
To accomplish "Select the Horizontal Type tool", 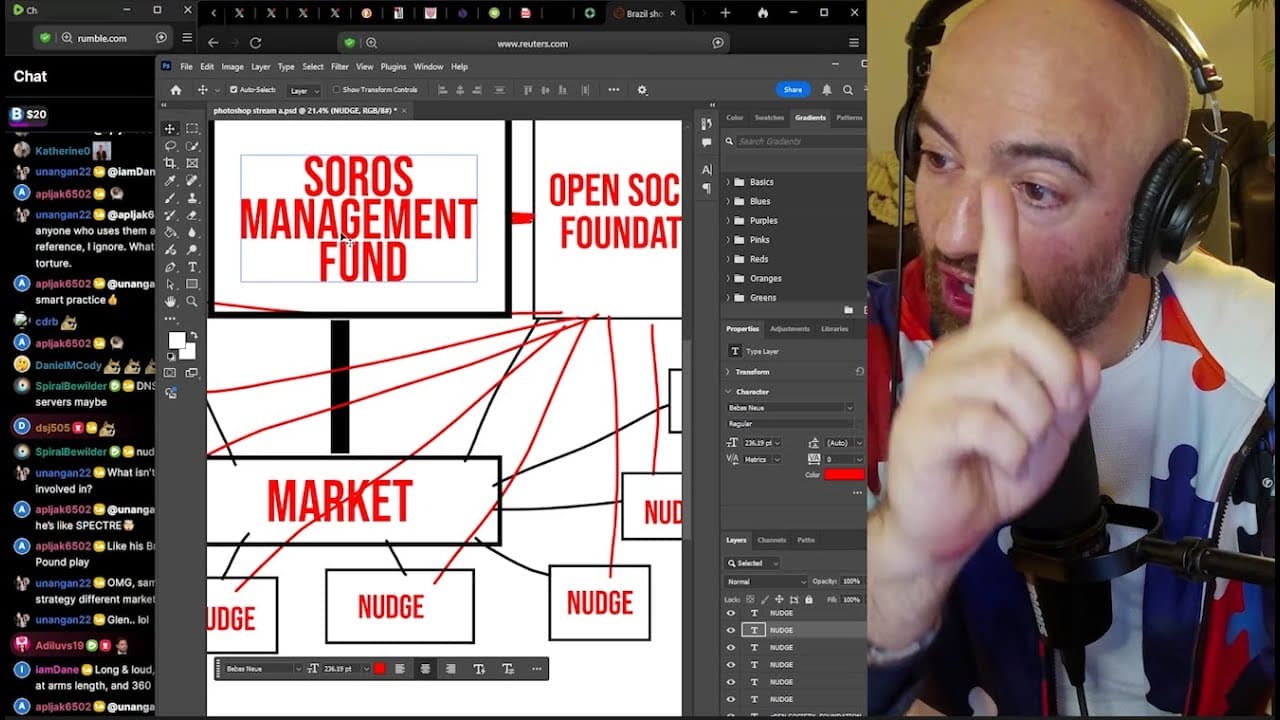I will click(x=192, y=267).
